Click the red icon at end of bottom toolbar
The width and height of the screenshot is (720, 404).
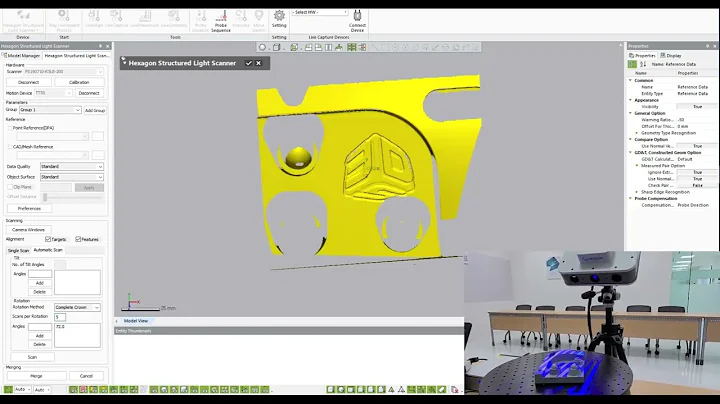pos(455,389)
